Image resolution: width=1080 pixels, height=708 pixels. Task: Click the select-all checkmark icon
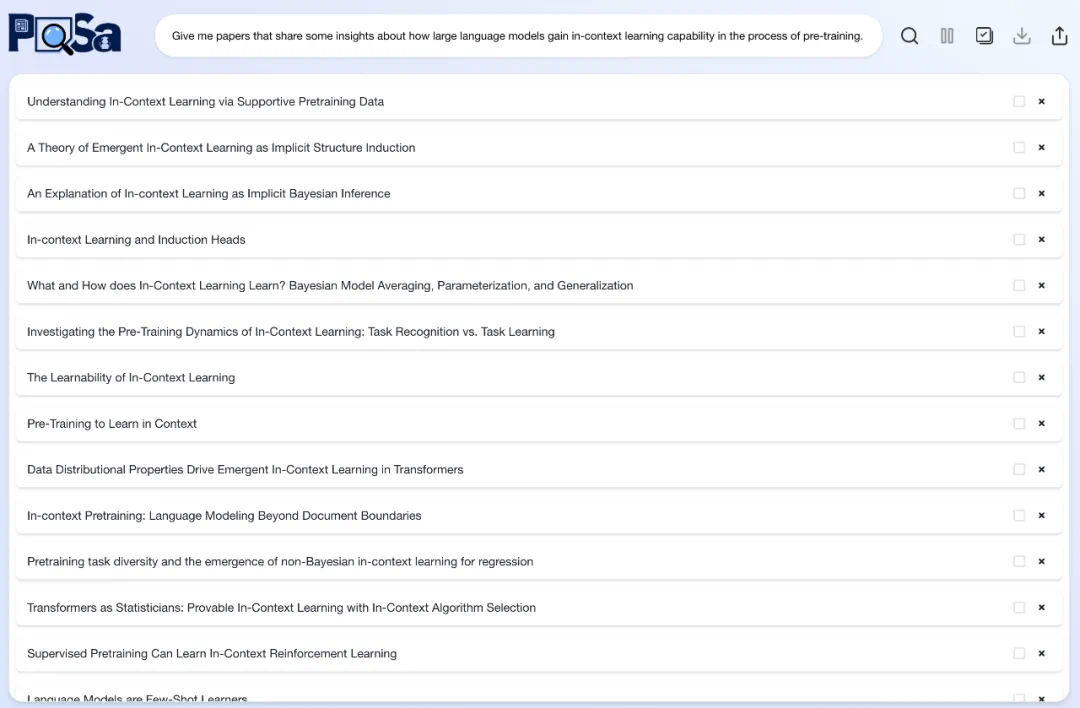(984, 36)
